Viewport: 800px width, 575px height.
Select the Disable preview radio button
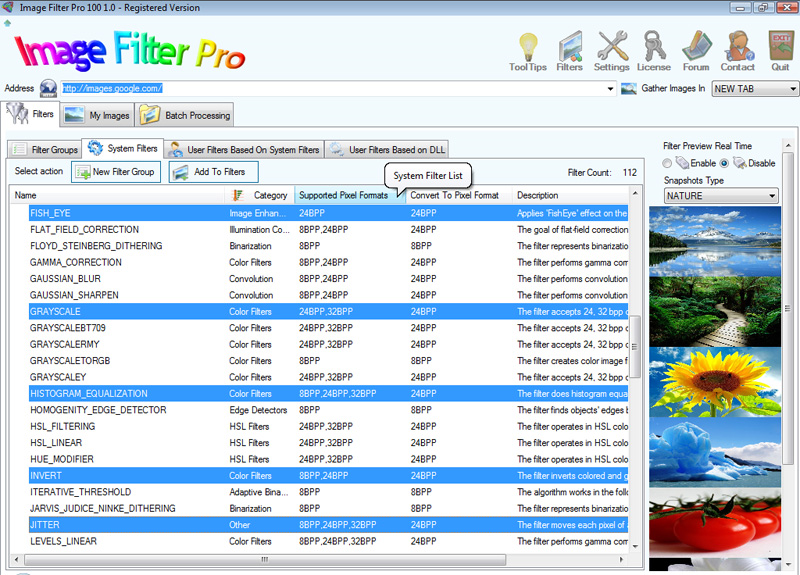724,163
